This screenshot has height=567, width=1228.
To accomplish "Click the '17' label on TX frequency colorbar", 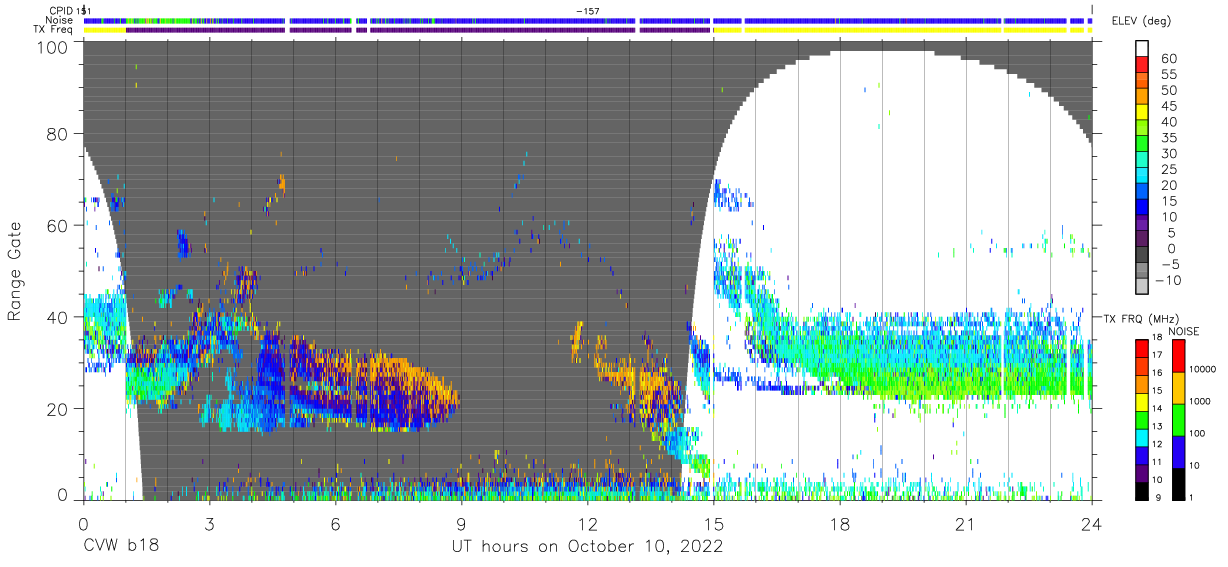I will point(1157,355).
